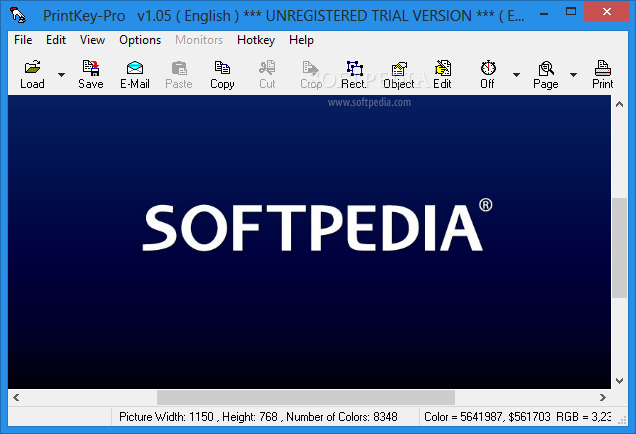Image resolution: width=636 pixels, height=434 pixels.
Task: Save the captured image
Action: click(x=91, y=75)
